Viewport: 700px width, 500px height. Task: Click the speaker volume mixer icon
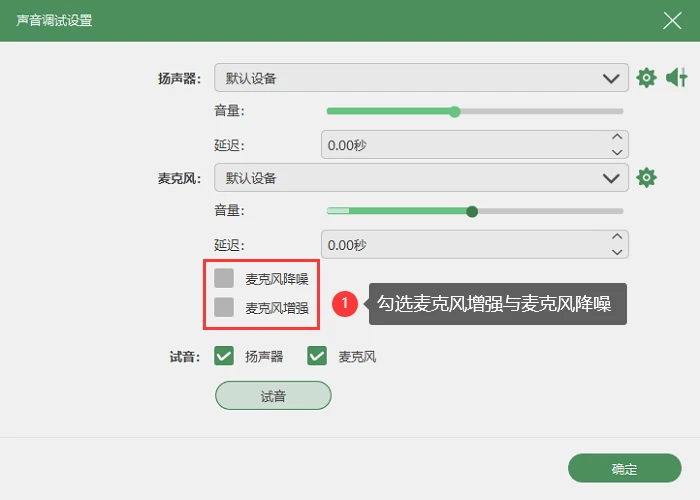(677, 78)
